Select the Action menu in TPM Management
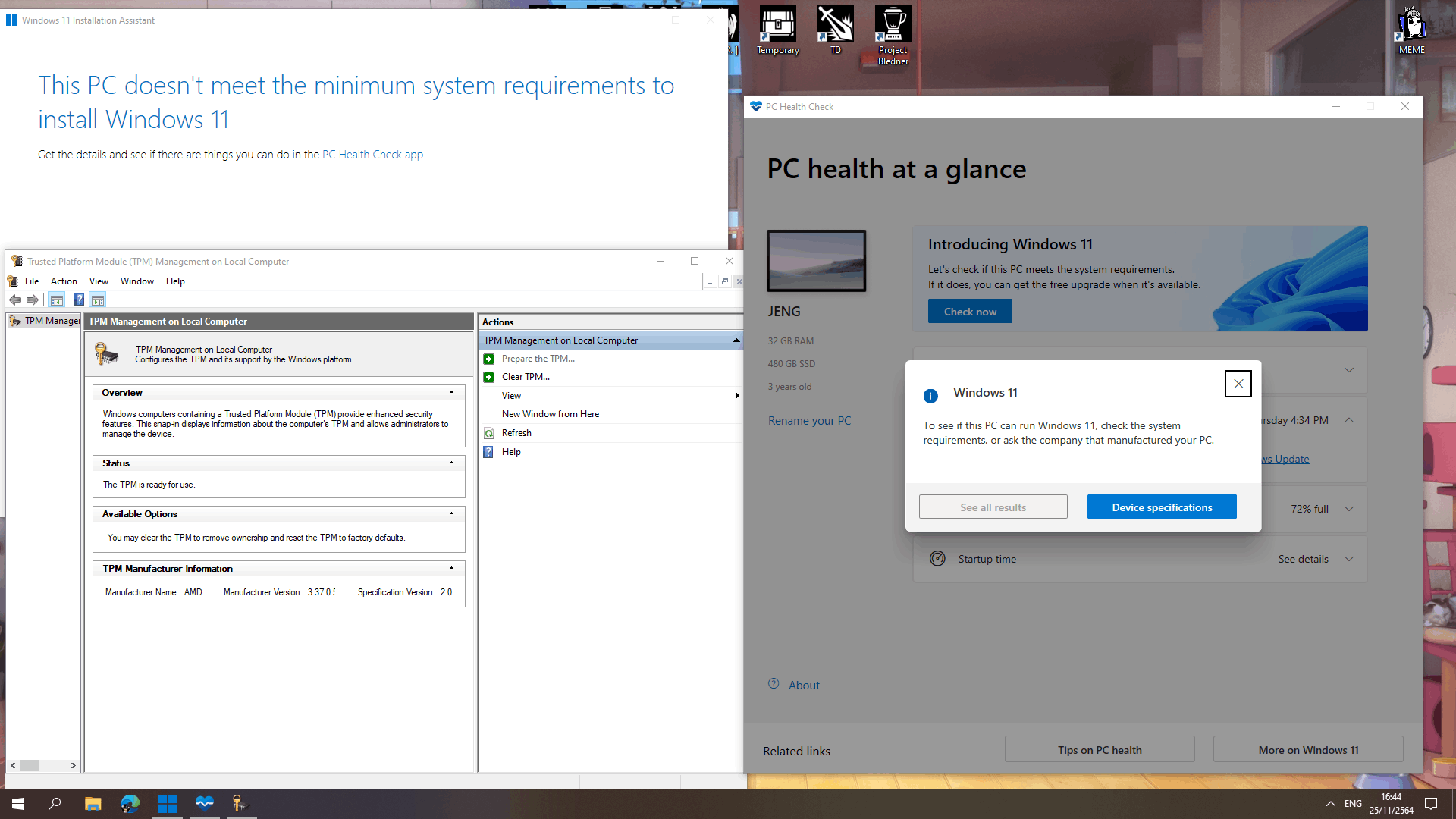Viewport: 1456px width, 819px height. (63, 281)
